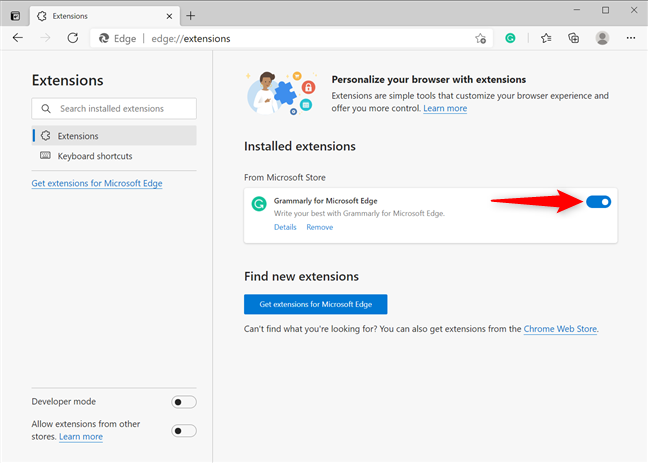Click the Edge logo in address bar
Viewport: 648px width, 463px height.
104,38
